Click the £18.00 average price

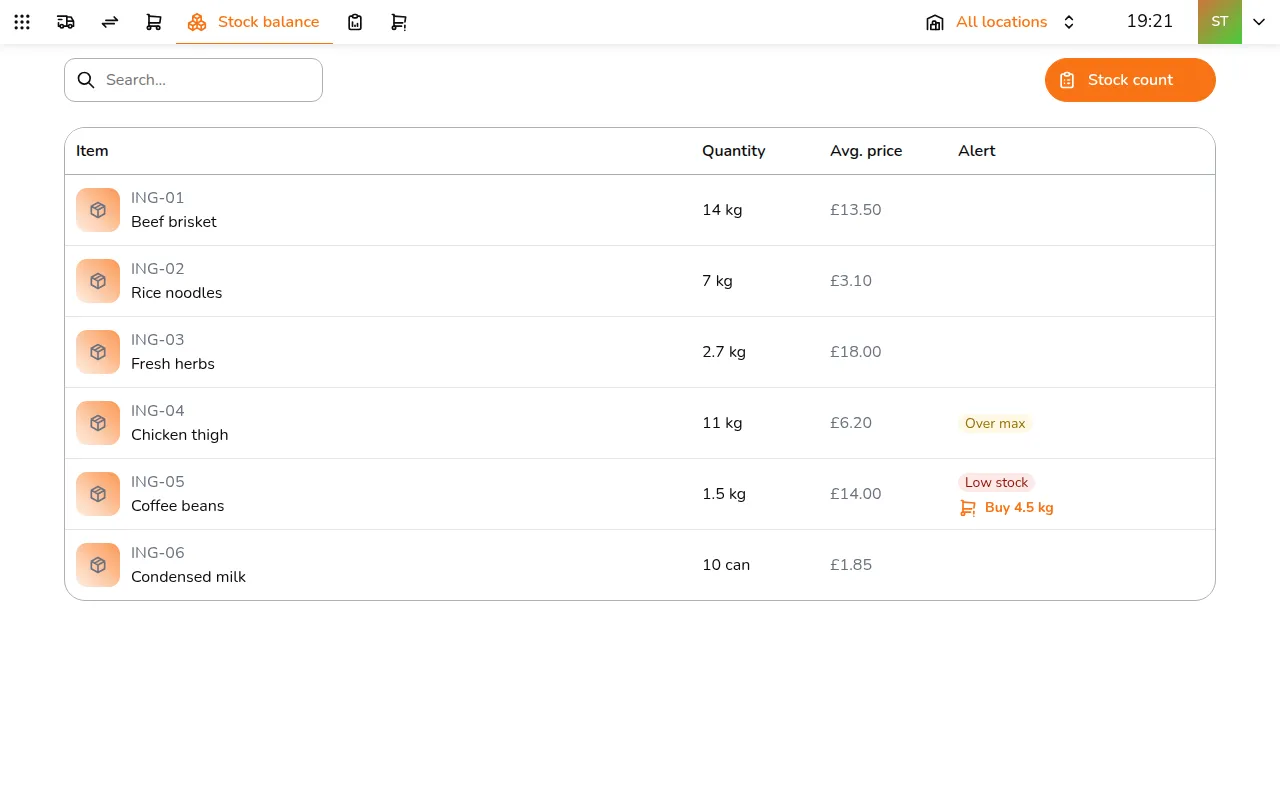pyautogui.click(x=856, y=352)
